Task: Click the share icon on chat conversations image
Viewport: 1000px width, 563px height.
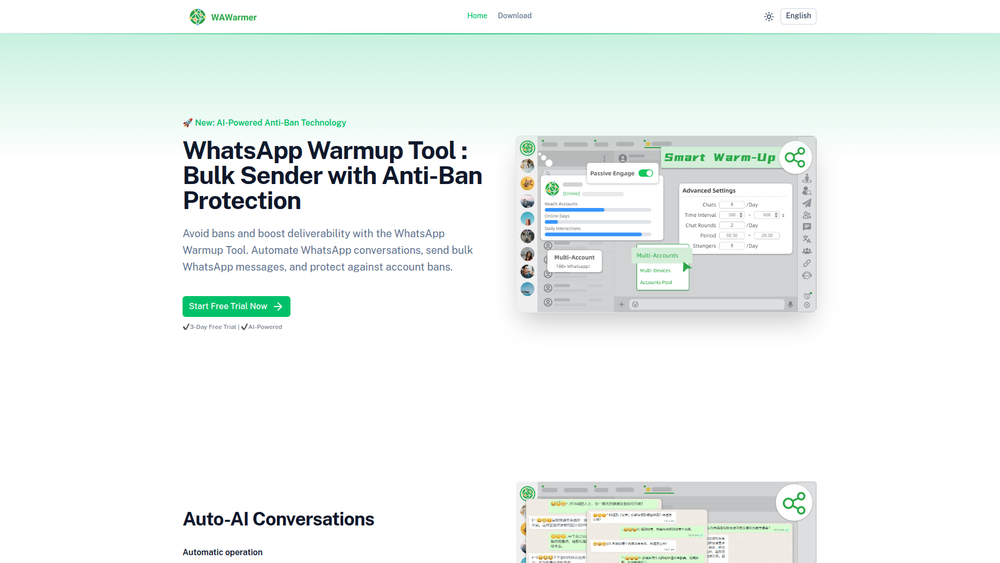Action: (794, 503)
